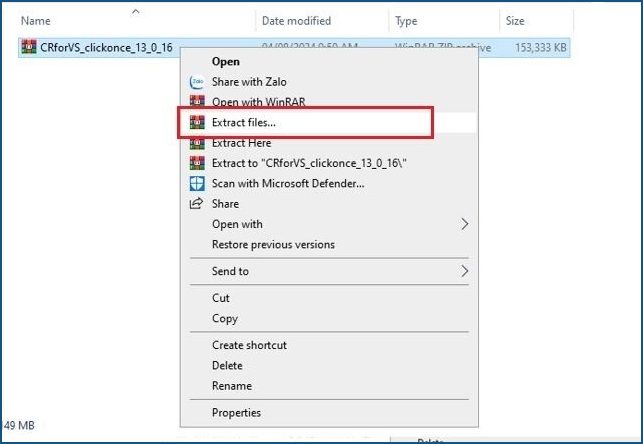Select Rename option
Screen dimensions: 643x444
(x=328, y=386)
